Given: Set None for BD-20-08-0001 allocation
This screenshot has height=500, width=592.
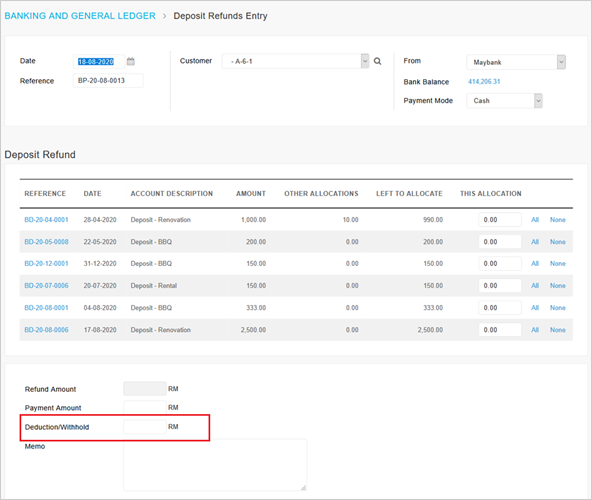Looking at the screenshot, I should (558, 308).
